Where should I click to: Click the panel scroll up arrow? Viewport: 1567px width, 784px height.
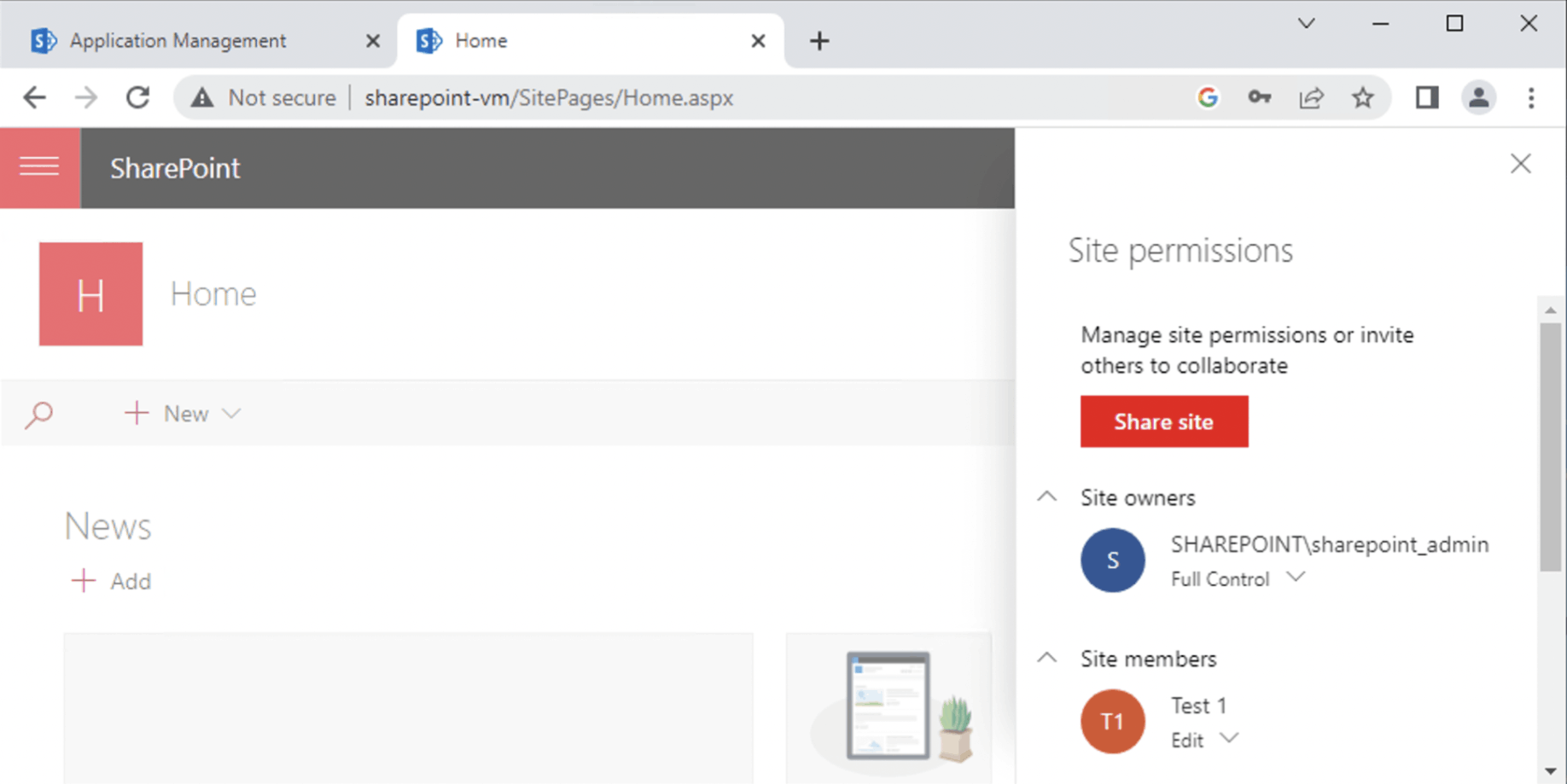tap(1551, 310)
